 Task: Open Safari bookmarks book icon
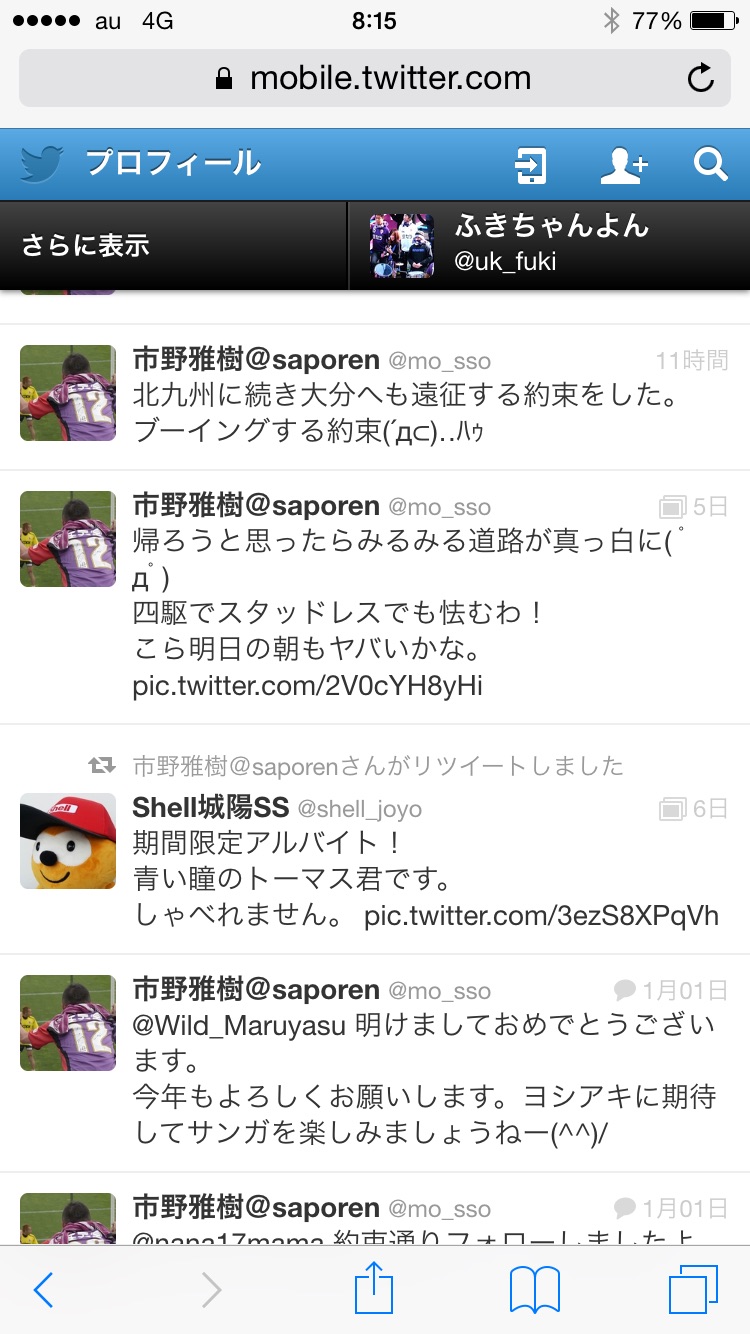click(534, 1290)
